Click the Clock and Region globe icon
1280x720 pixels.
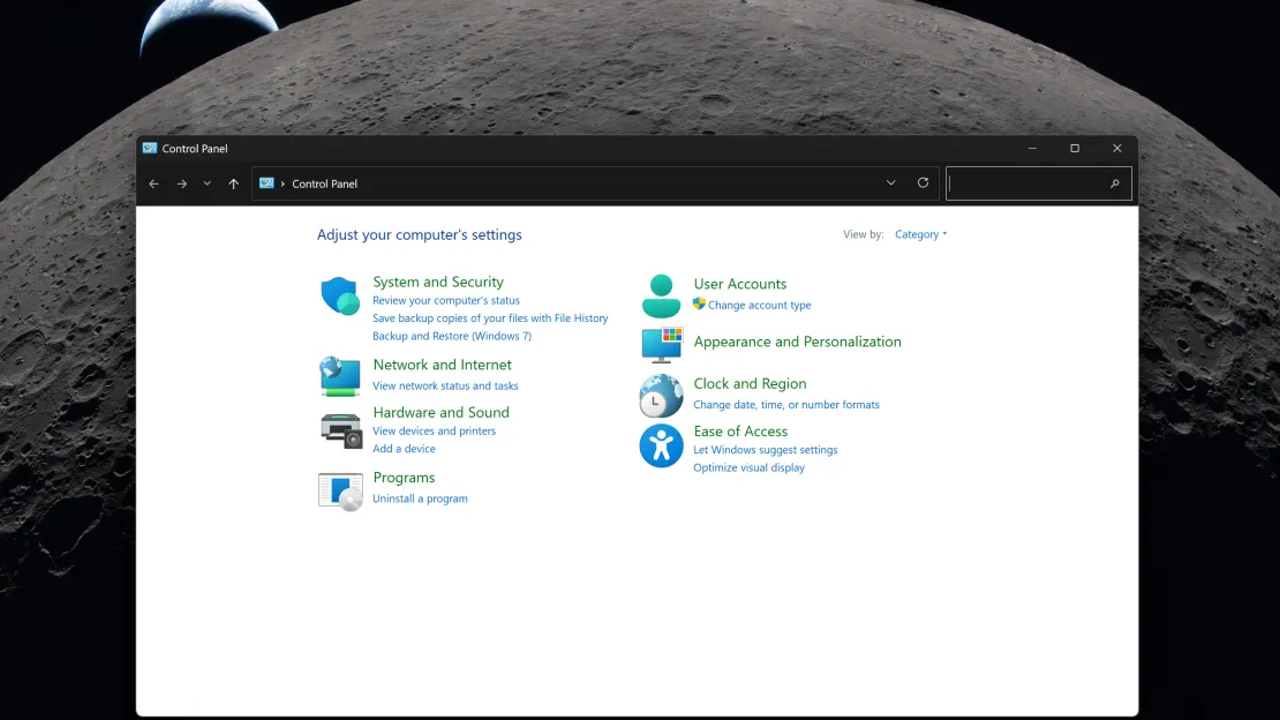coord(661,396)
